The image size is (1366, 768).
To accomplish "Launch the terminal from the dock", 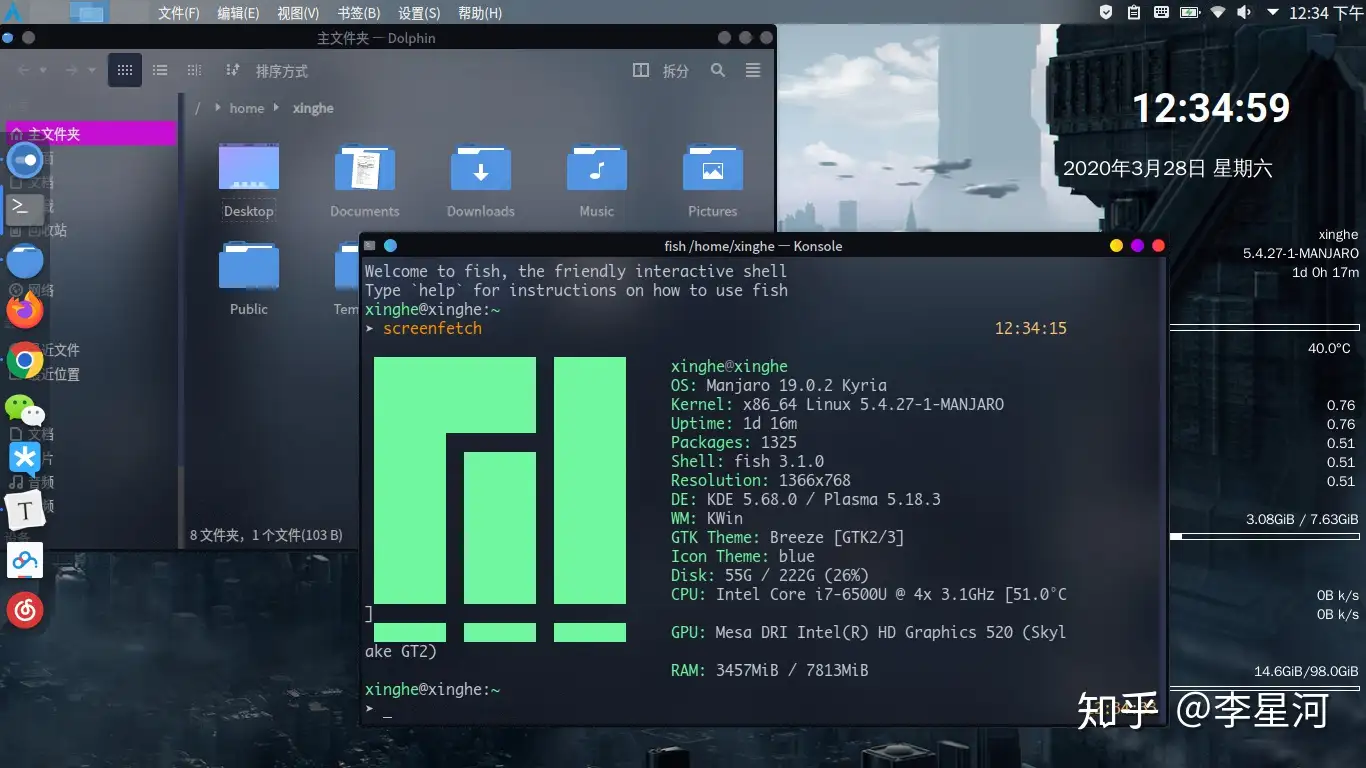I will point(25,209).
